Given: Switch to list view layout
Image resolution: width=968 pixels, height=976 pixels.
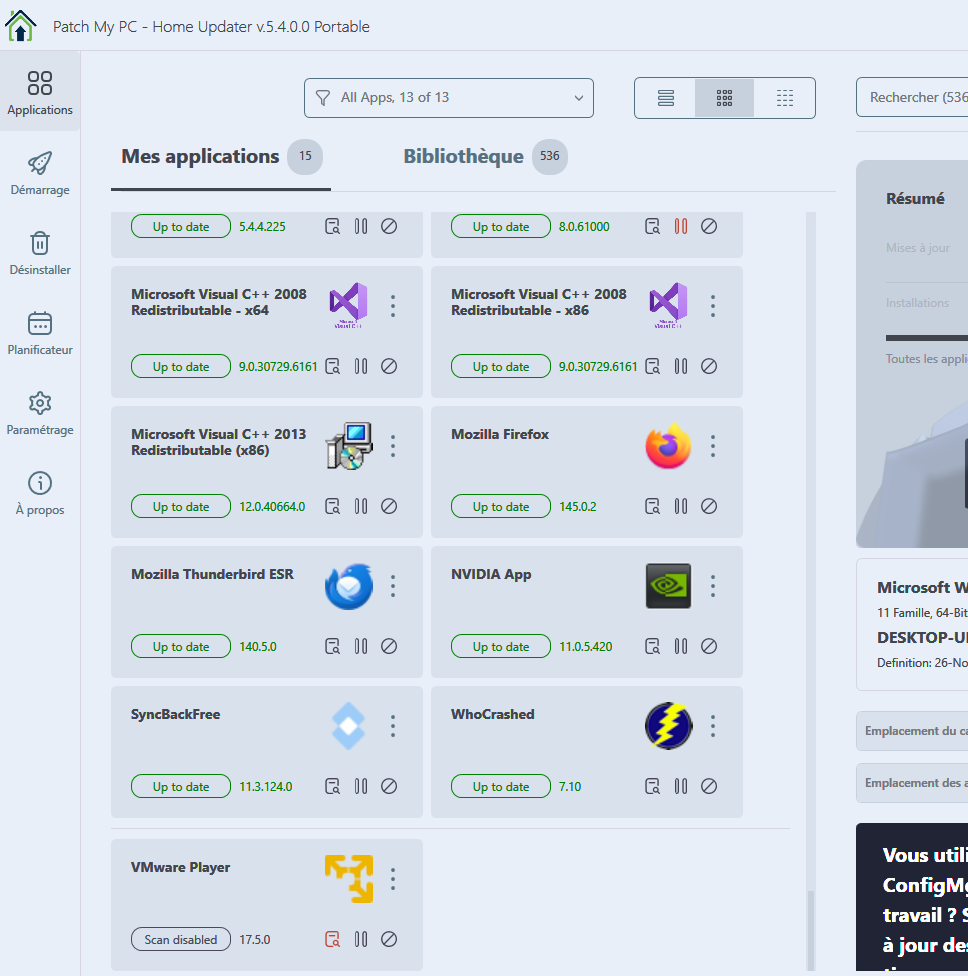Looking at the screenshot, I should point(665,98).
